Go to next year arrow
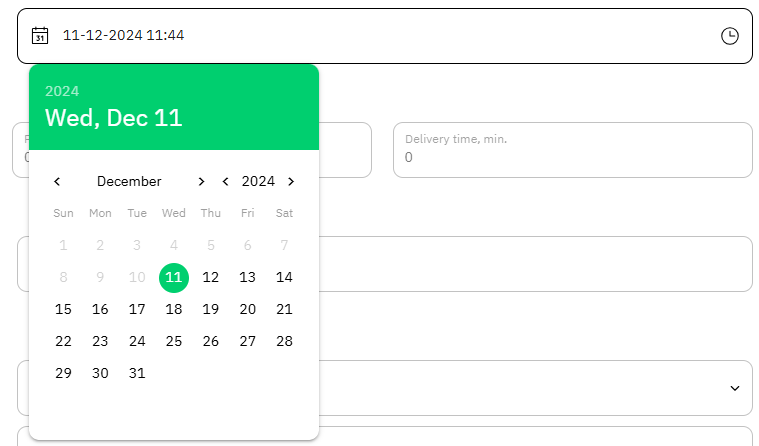 coord(291,181)
